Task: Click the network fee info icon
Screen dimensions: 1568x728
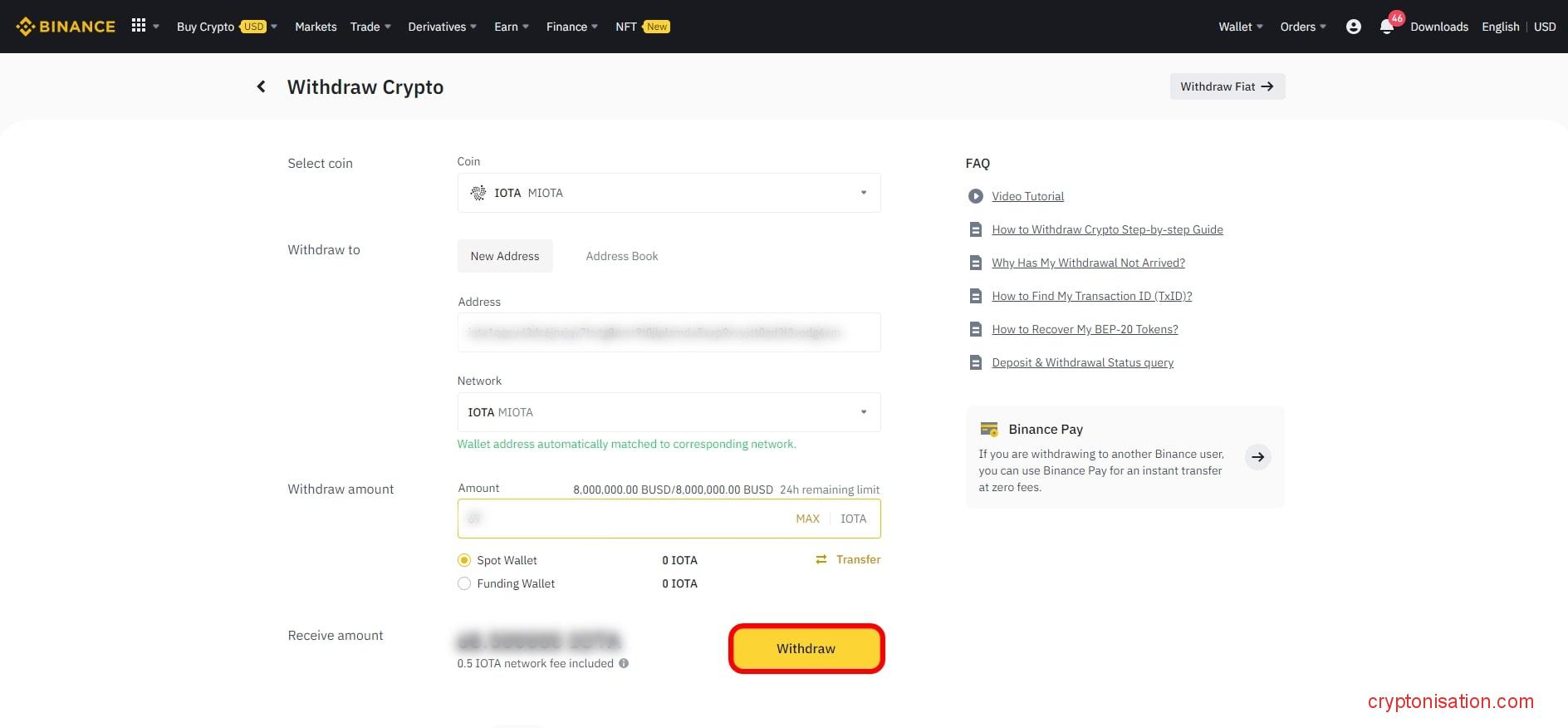Action: point(624,663)
